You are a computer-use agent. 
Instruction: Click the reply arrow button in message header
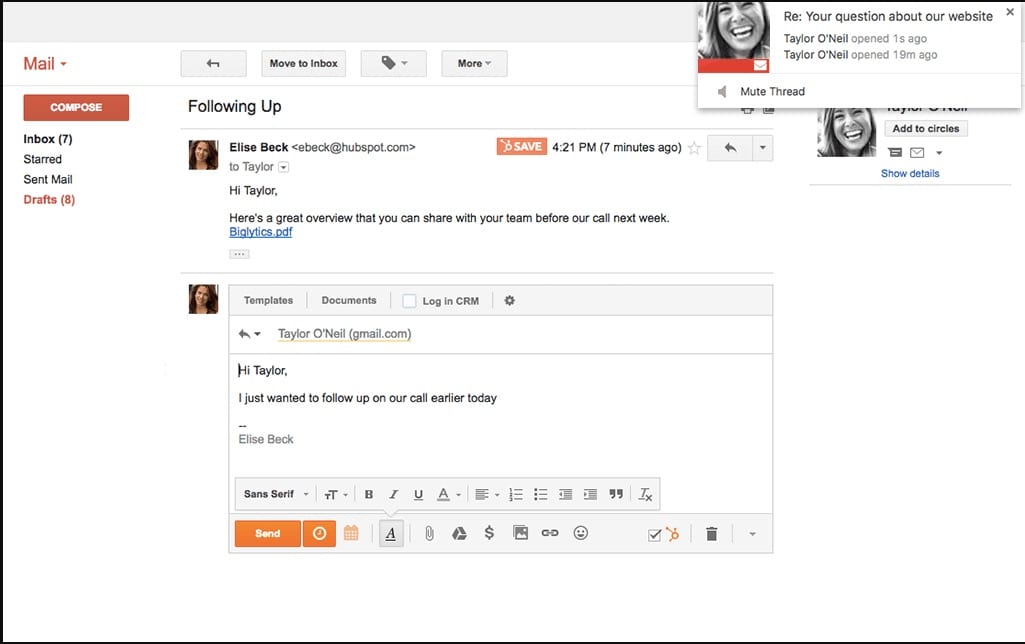pos(730,148)
